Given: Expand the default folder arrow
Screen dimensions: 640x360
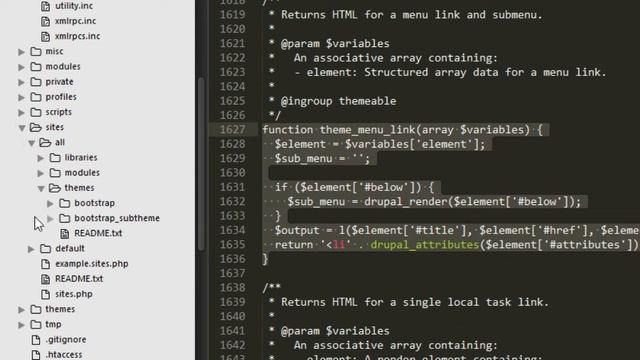Looking at the screenshot, I should [x=31, y=249].
